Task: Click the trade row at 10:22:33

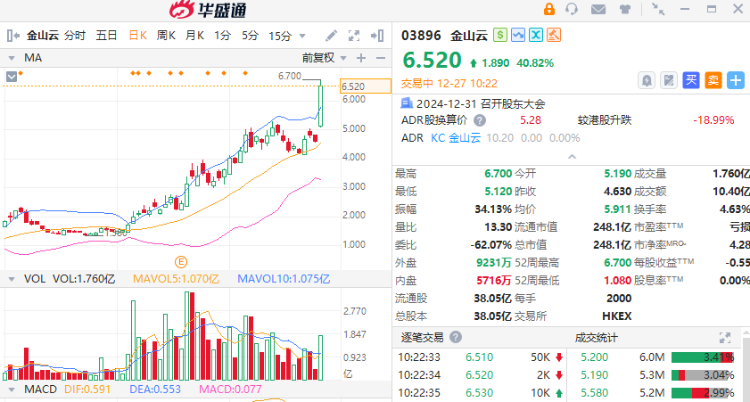Action: pyautogui.click(x=482, y=357)
